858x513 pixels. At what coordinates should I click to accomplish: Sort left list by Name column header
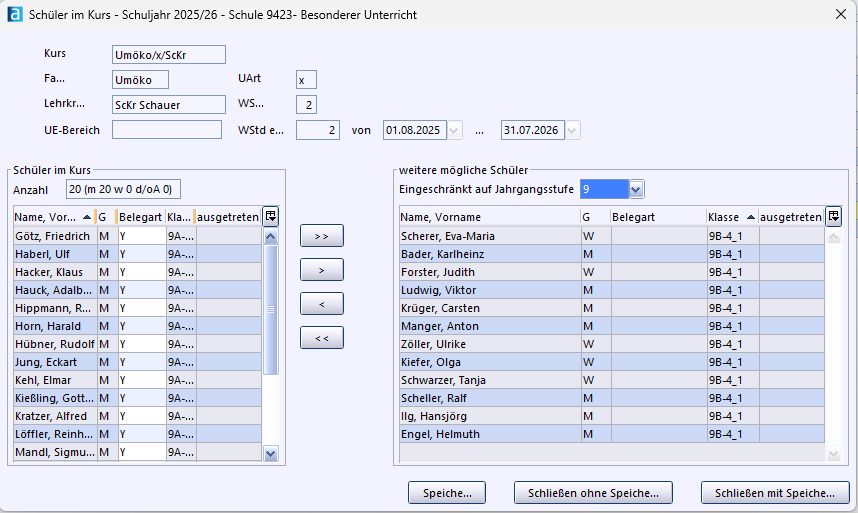coord(48,217)
